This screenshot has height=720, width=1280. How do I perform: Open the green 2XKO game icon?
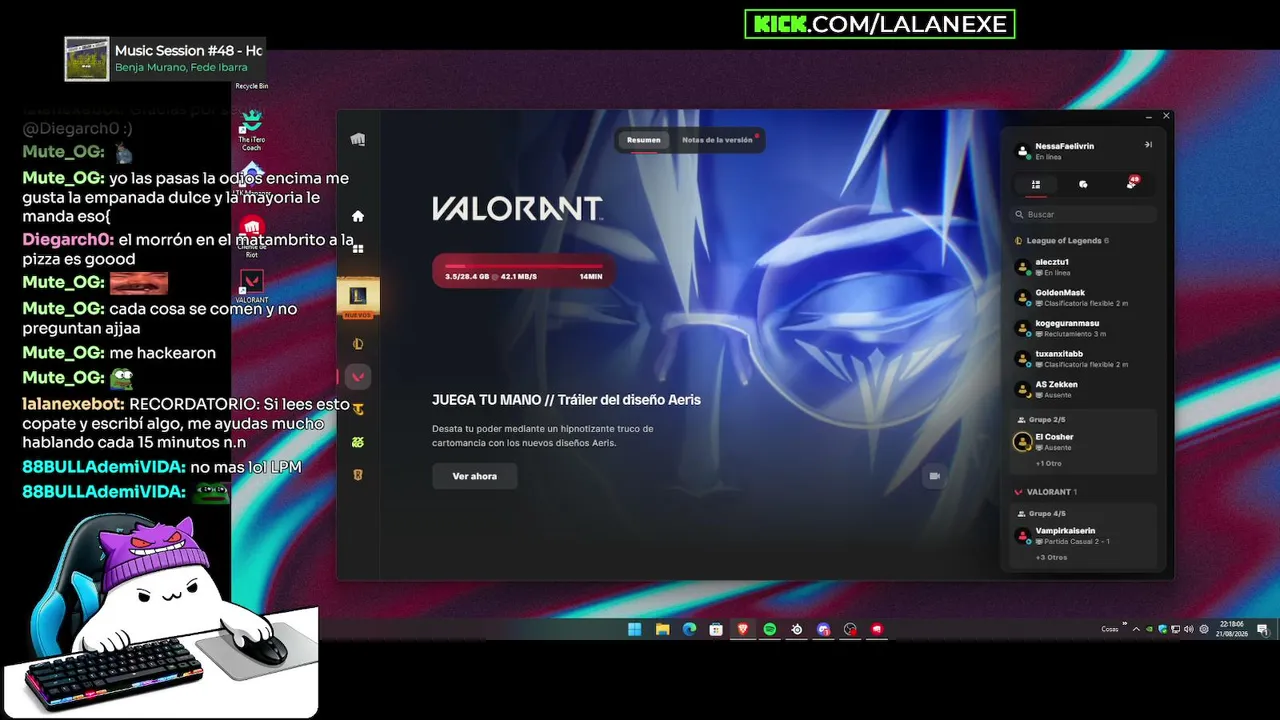[x=358, y=442]
